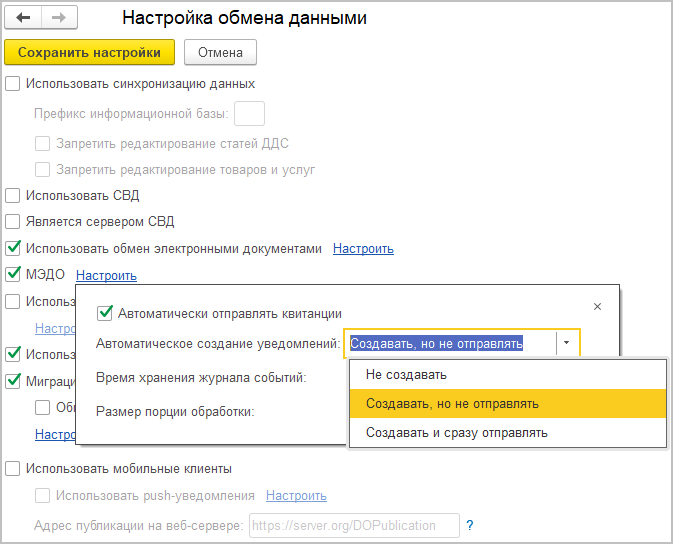Go back with the left arrow button
673x544 pixels.
coord(23,18)
